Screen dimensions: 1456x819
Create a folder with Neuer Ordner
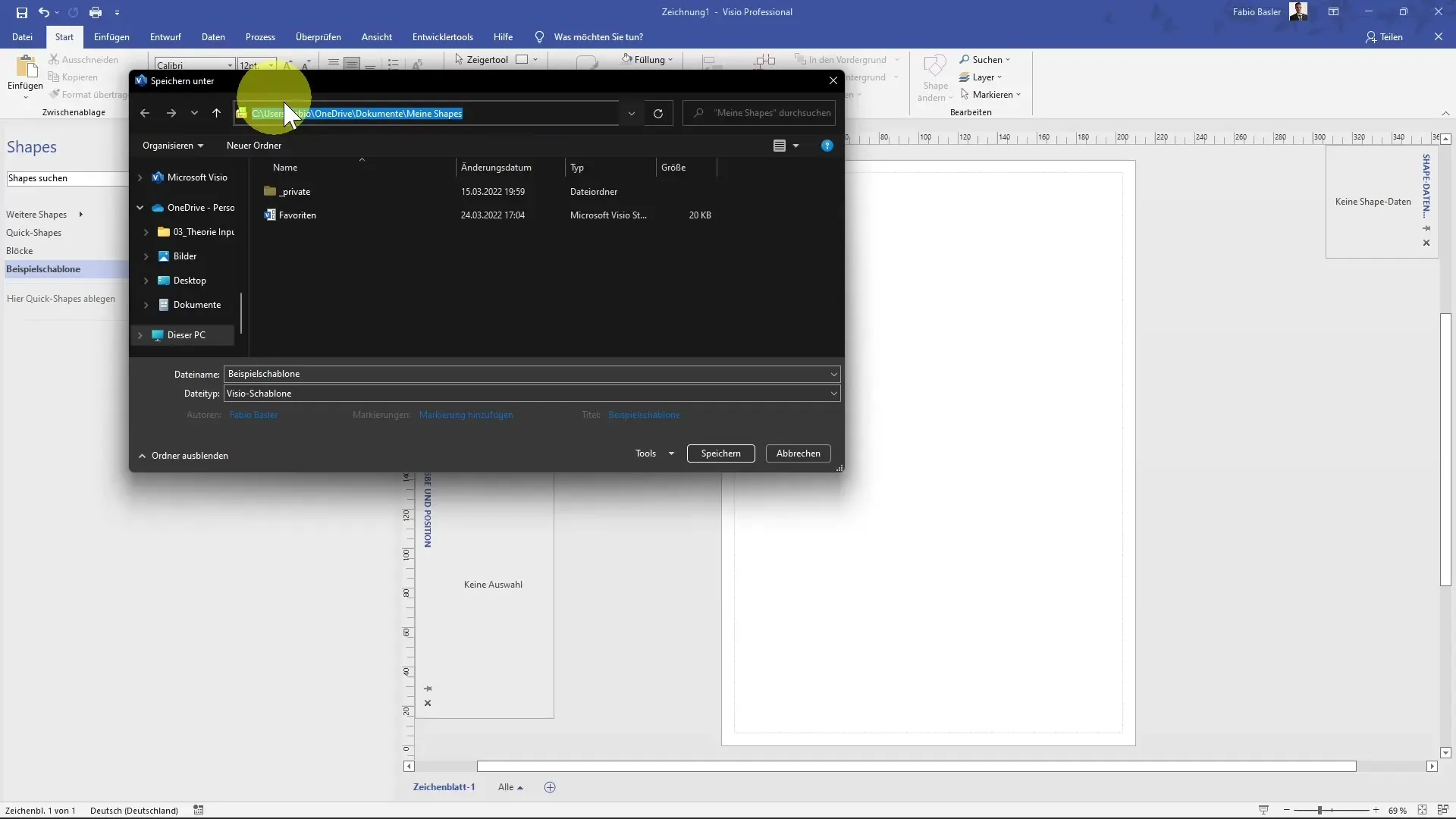[x=254, y=146]
